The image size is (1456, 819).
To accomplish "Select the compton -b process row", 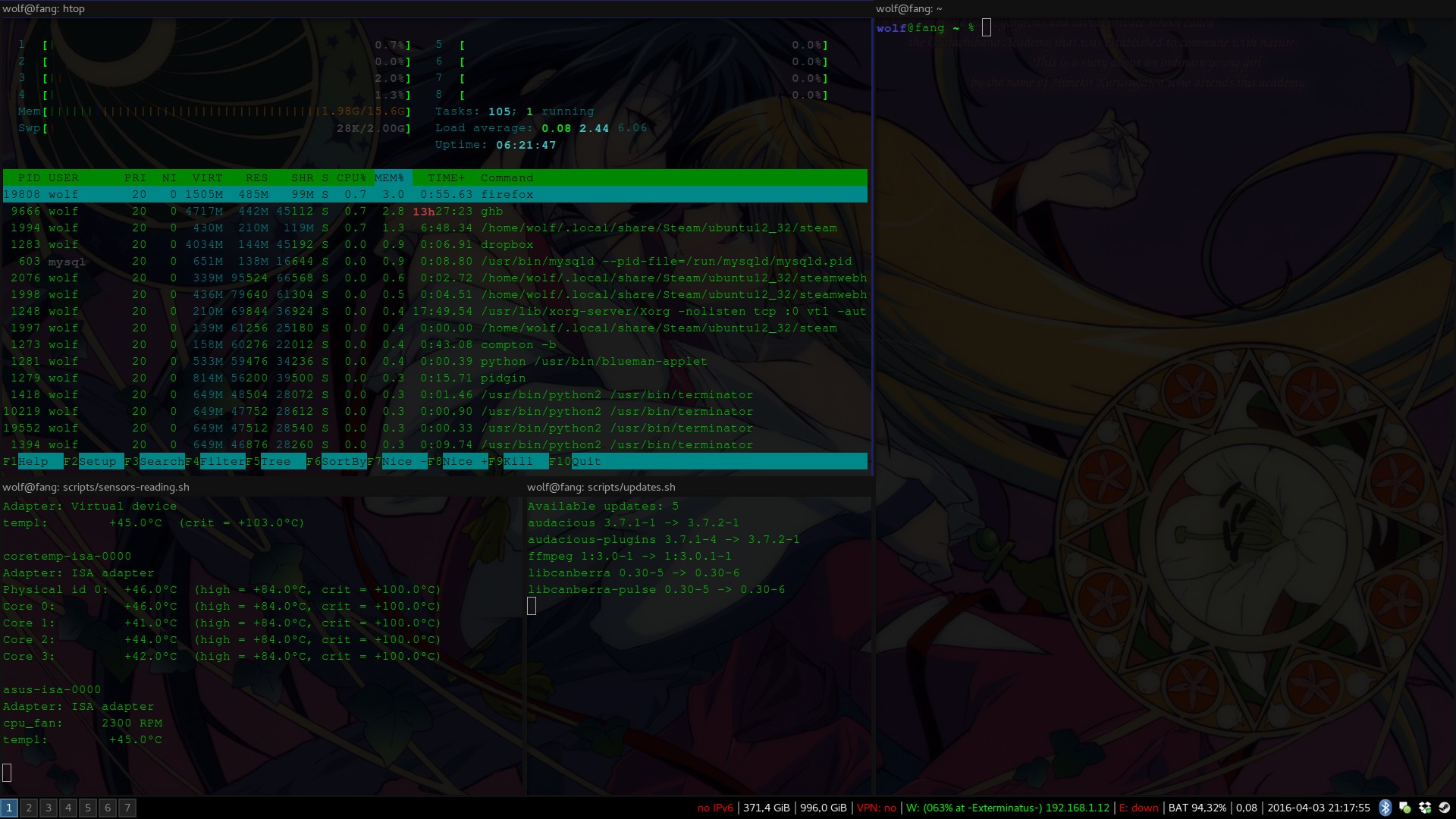I will pos(435,344).
